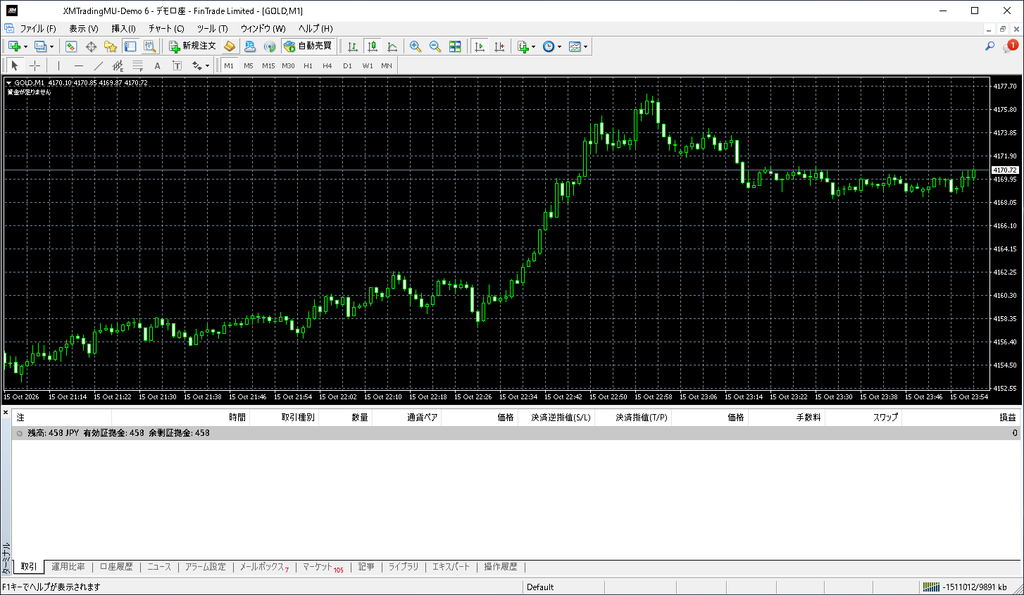Open the アラーム設定 tab
The width and height of the screenshot is (1024, 595).
[x=205, y=567]
